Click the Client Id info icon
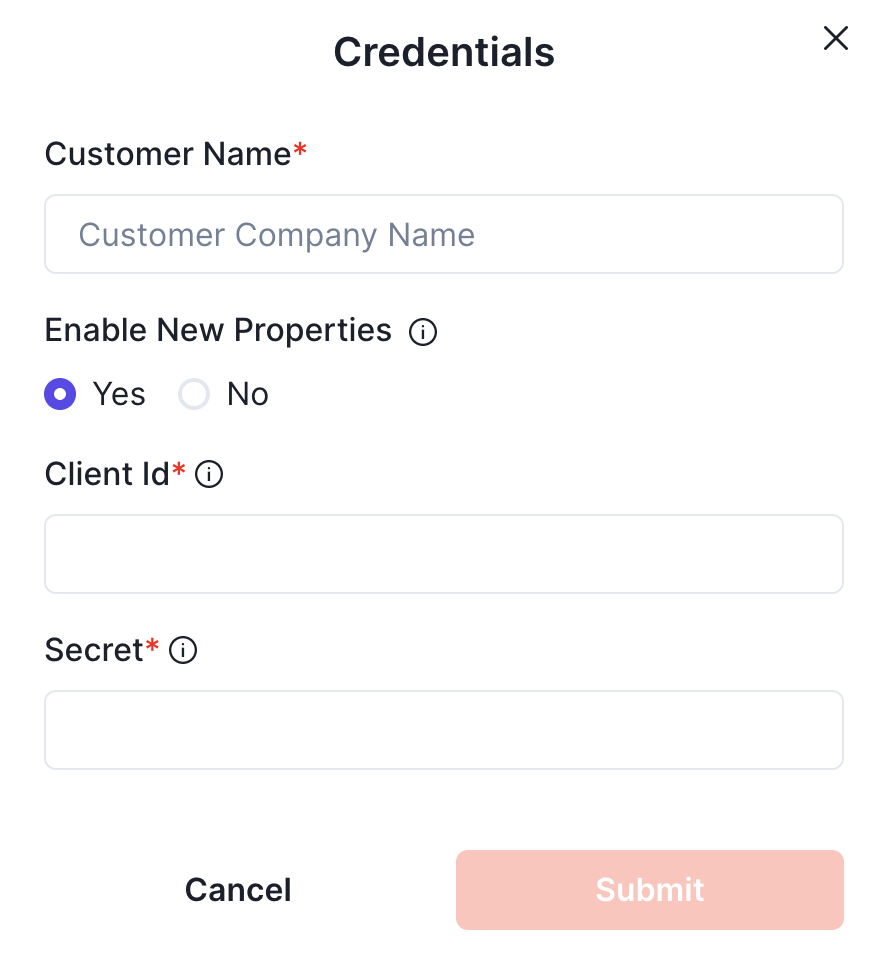The height and width of the screenshot is (958, 888). tap(209, 475)
